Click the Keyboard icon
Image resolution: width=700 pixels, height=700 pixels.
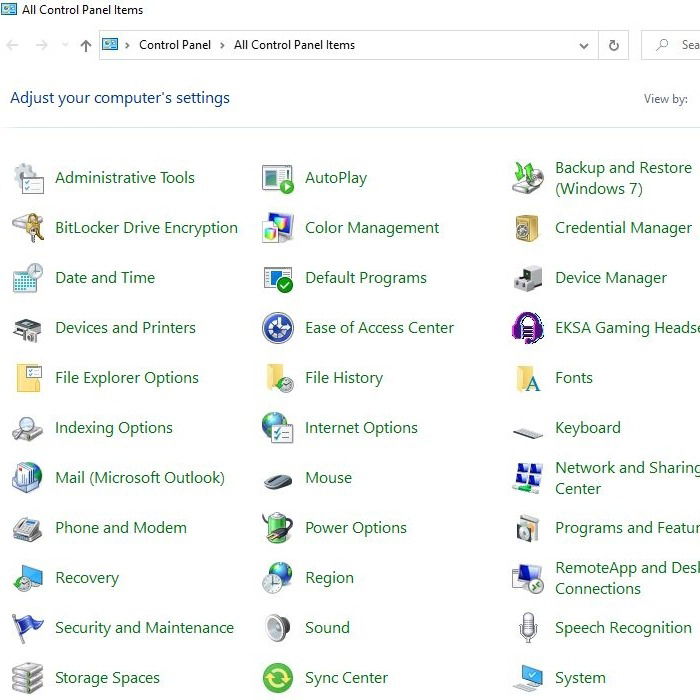point(528,432)
